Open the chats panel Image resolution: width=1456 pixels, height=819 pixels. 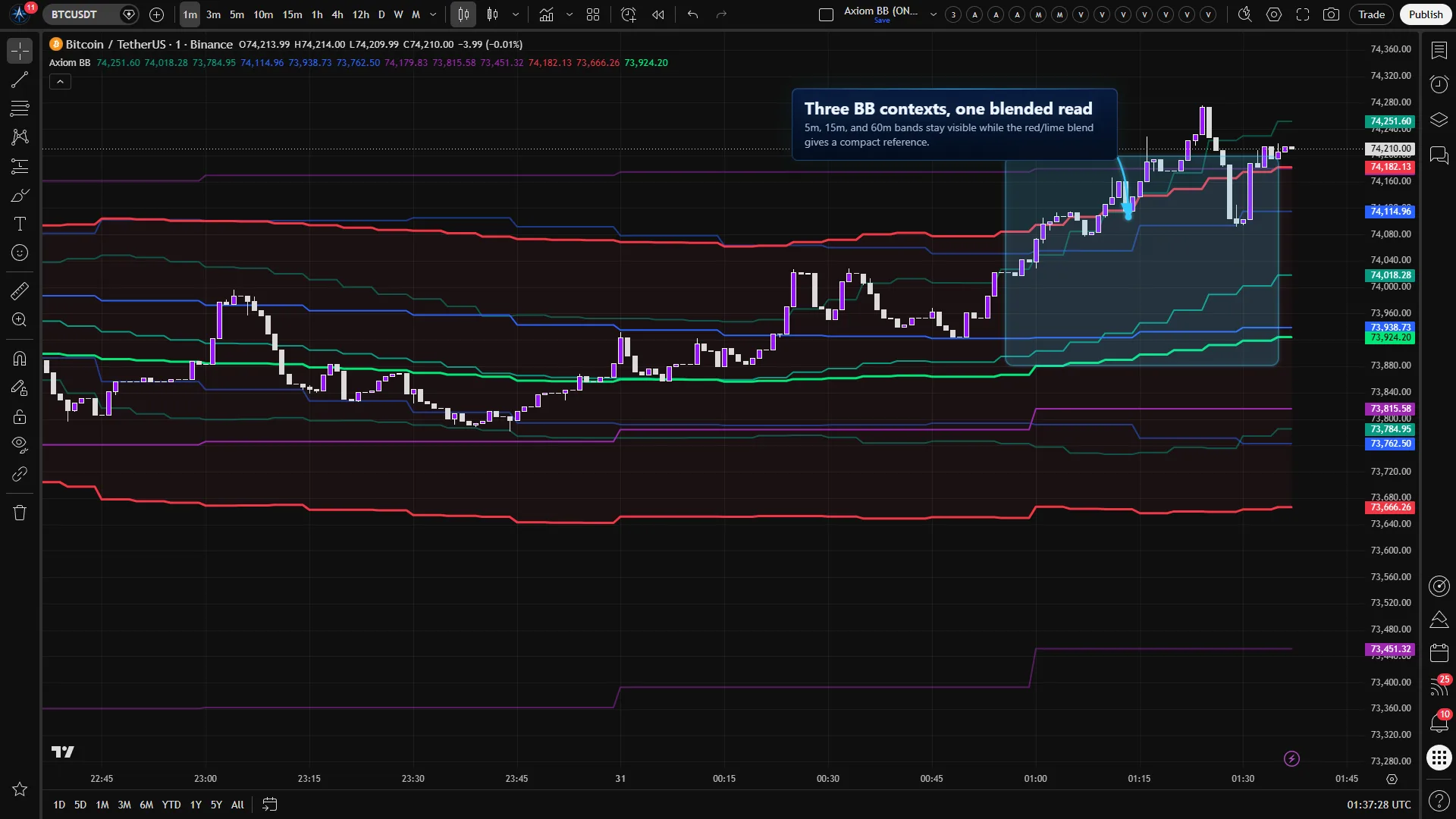1439,155
